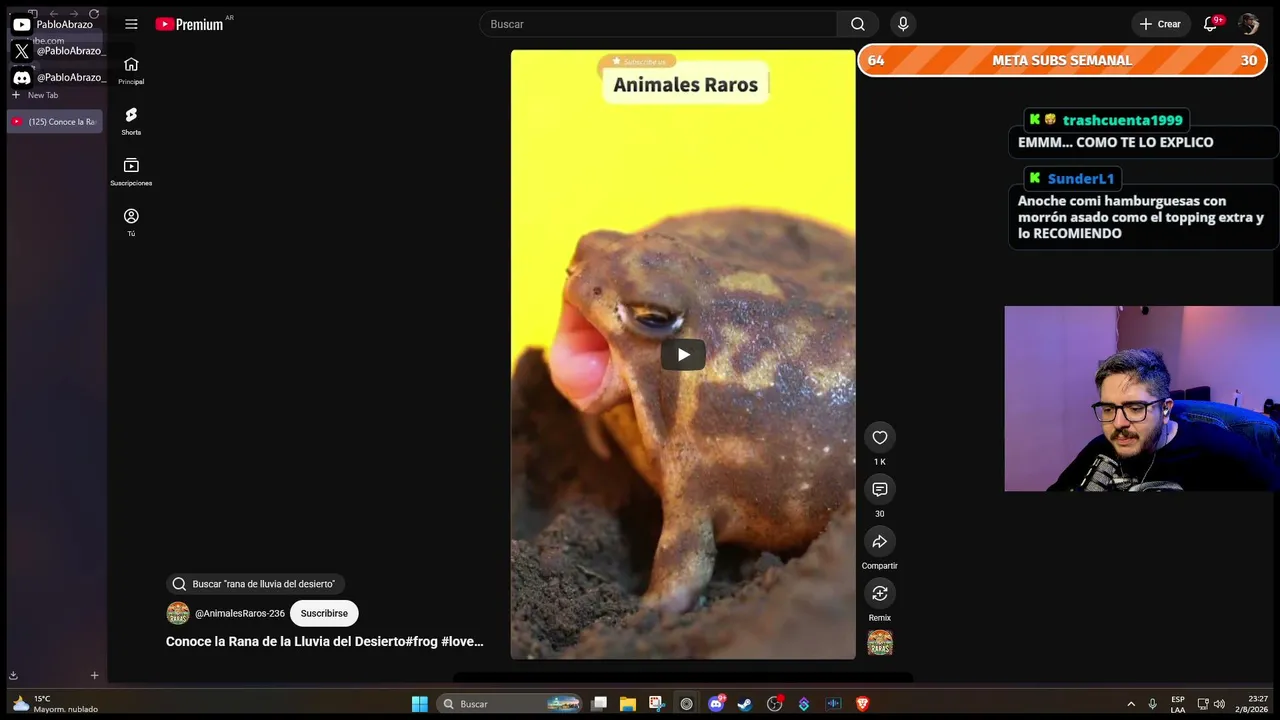Click the AnimalesRaros channel avatar
The image size is (1280, 720).
178,613
